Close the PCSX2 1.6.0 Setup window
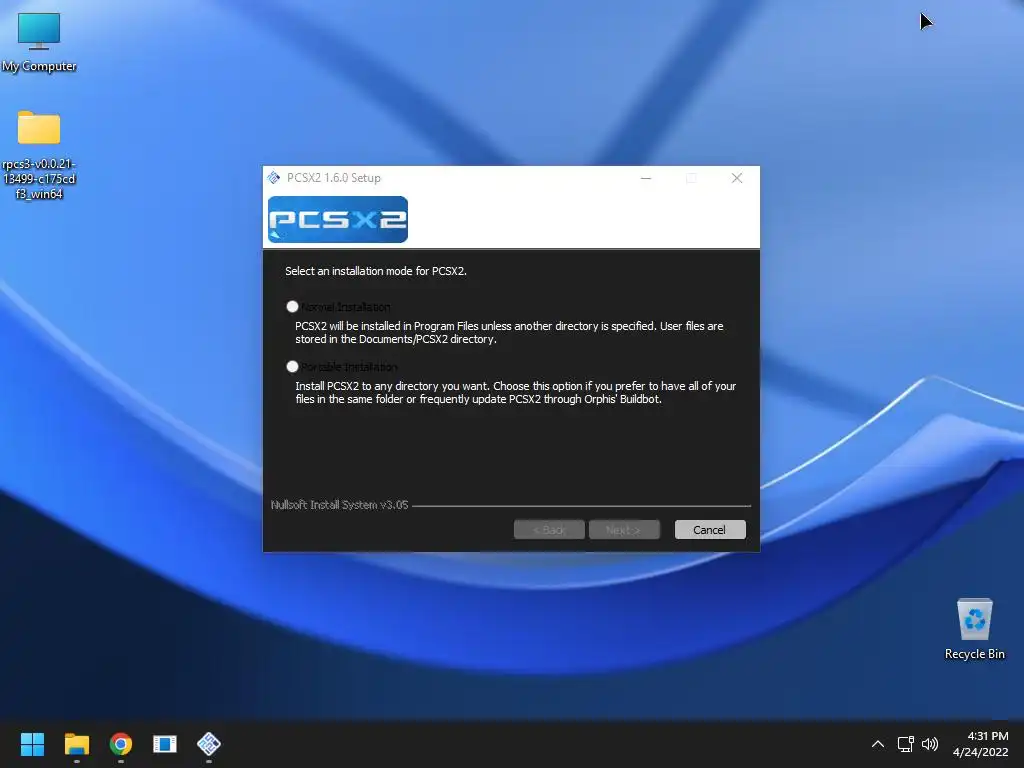 click(737, 178)
